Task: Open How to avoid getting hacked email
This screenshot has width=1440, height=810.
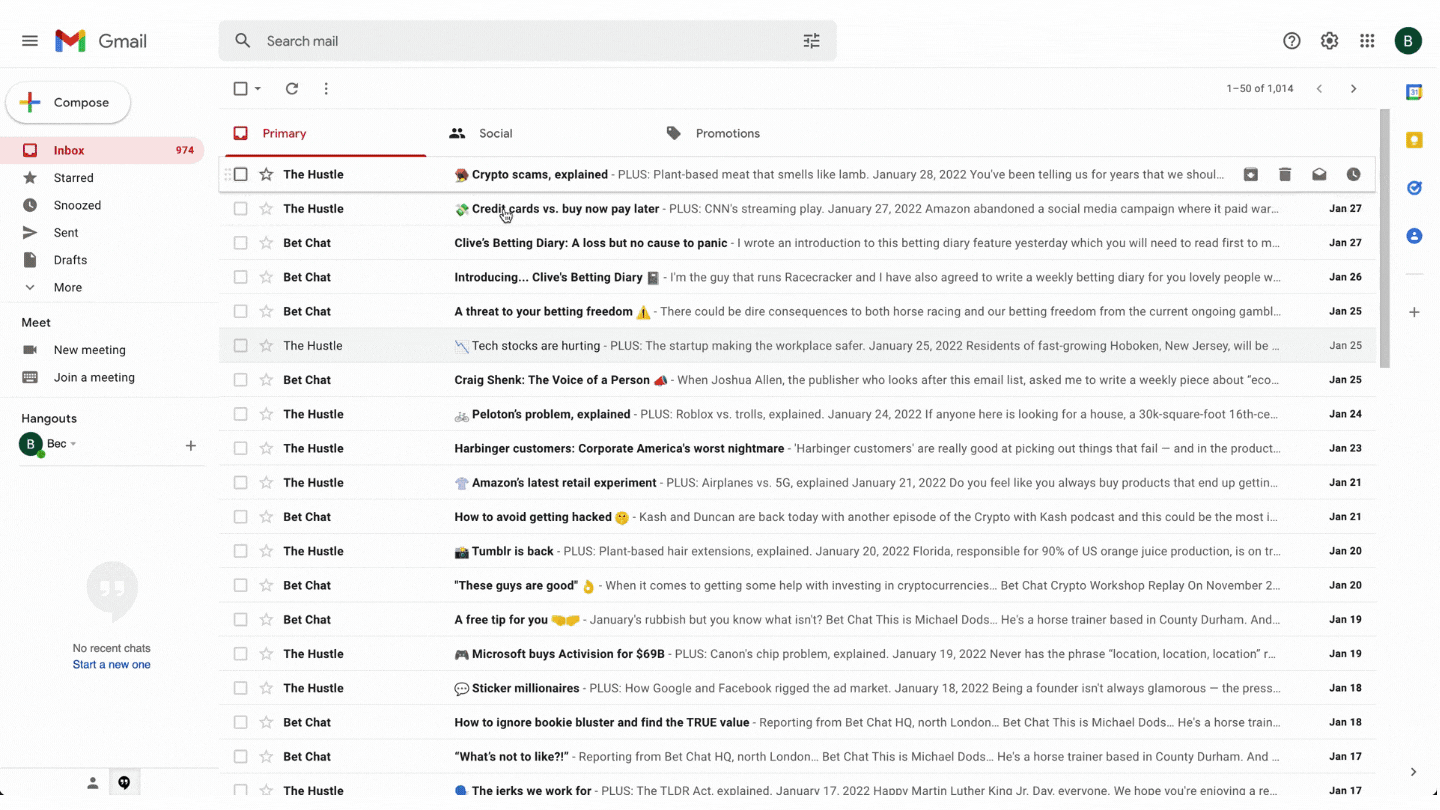Action: coord(797,517)
